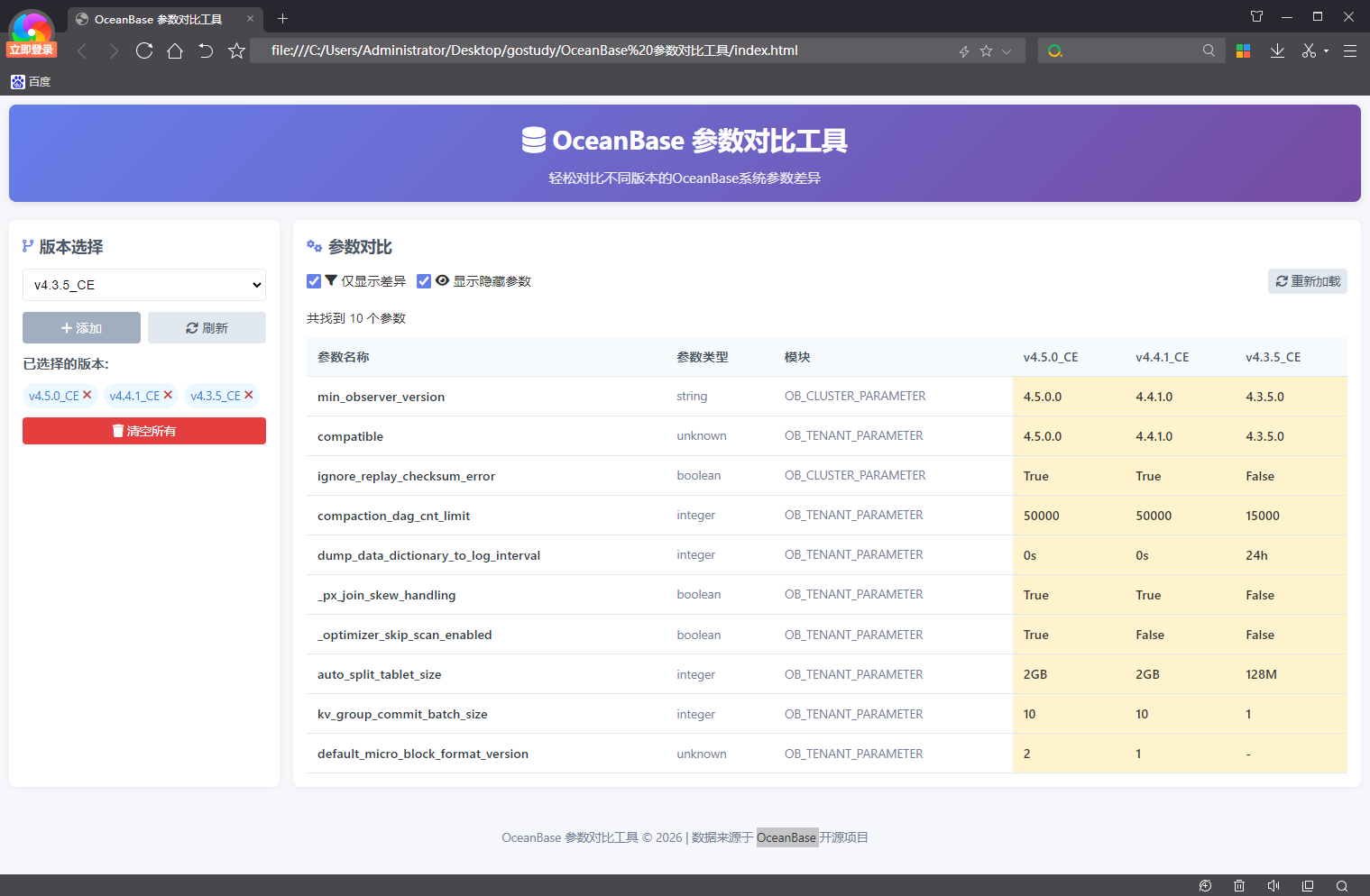Screen dimensions: 1370x896
Task: Click the lightning speed-mode icon in address bar
Action: (964, 51)
